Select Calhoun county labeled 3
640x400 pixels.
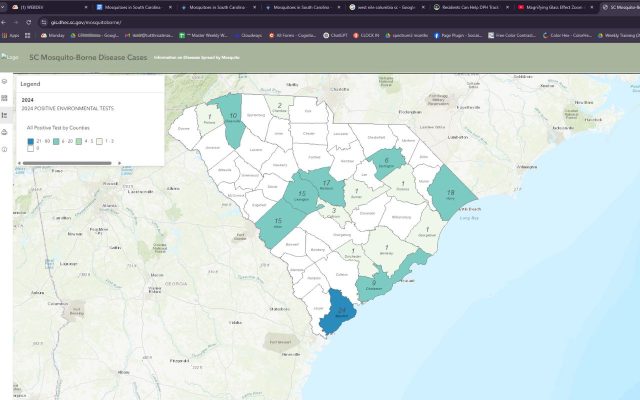tap(334, 212)
